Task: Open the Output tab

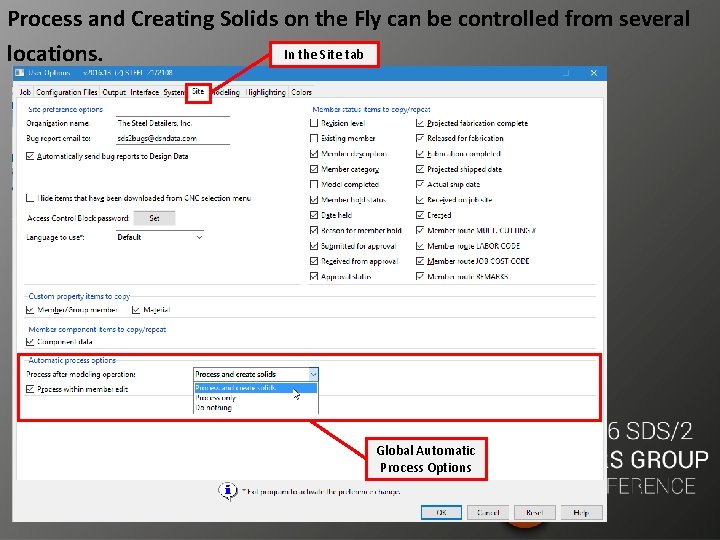Action: click(114, 92)
